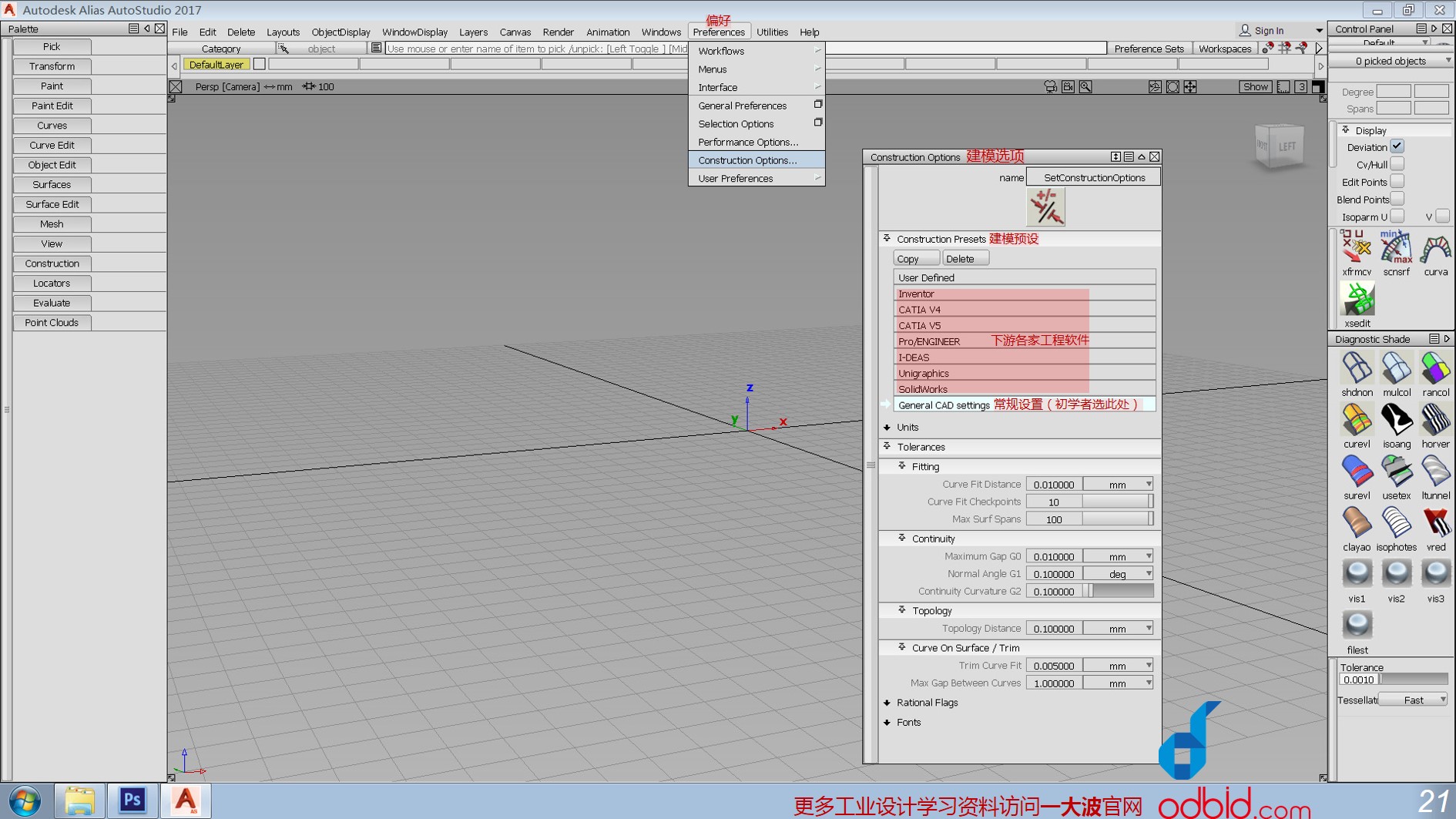Select the vis2 shade sphere icon

(x=1396, y=575)
